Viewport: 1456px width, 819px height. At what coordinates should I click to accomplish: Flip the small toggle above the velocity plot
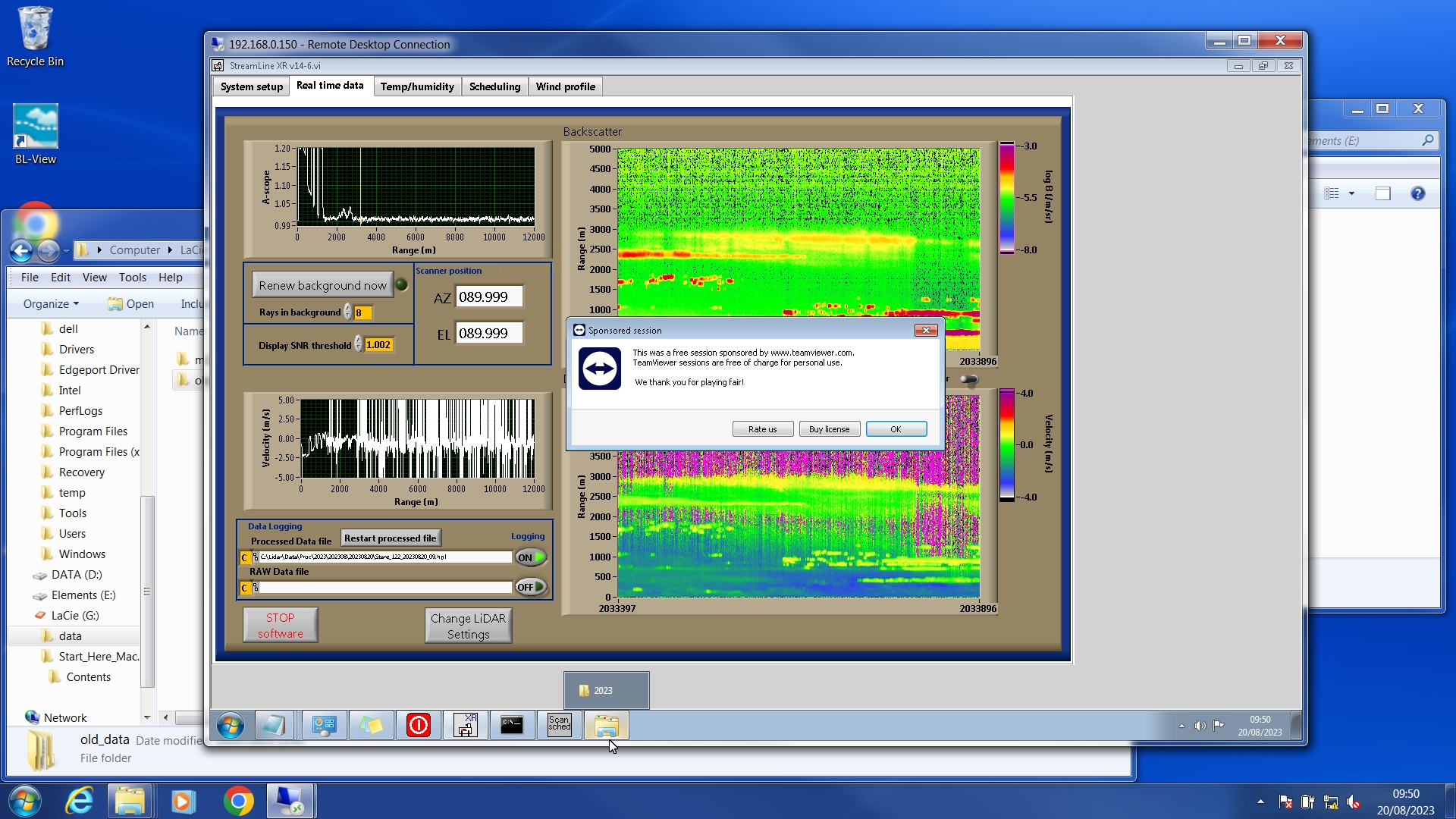coord(969,379)
